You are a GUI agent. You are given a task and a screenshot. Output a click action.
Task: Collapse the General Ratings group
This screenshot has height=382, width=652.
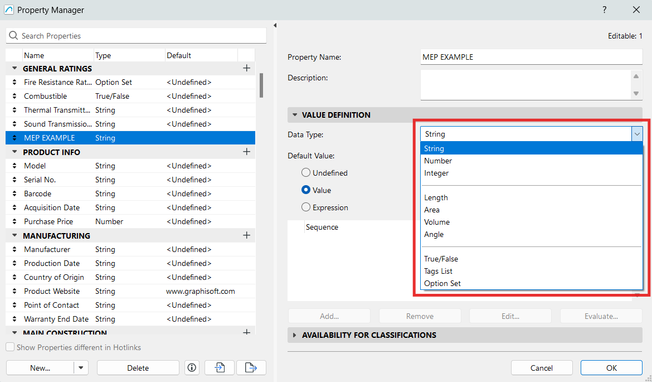pyautogui.click(x=15, y=68)
